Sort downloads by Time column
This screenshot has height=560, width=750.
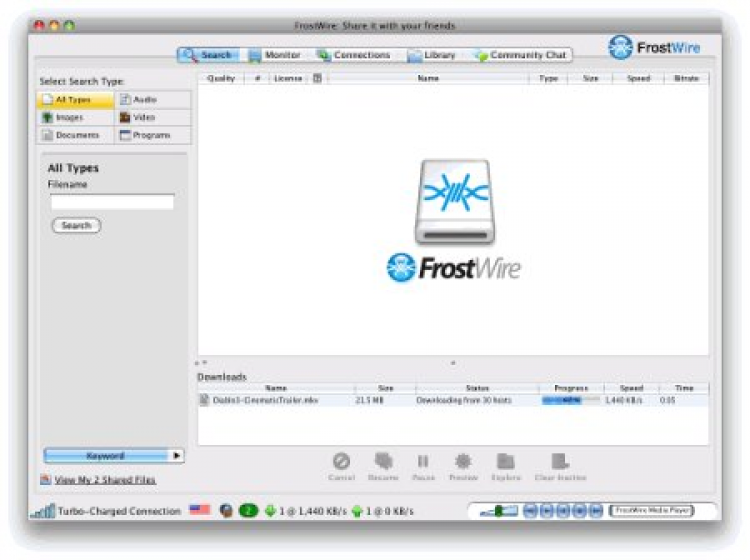pyautogui.click(x=684, y=388)
